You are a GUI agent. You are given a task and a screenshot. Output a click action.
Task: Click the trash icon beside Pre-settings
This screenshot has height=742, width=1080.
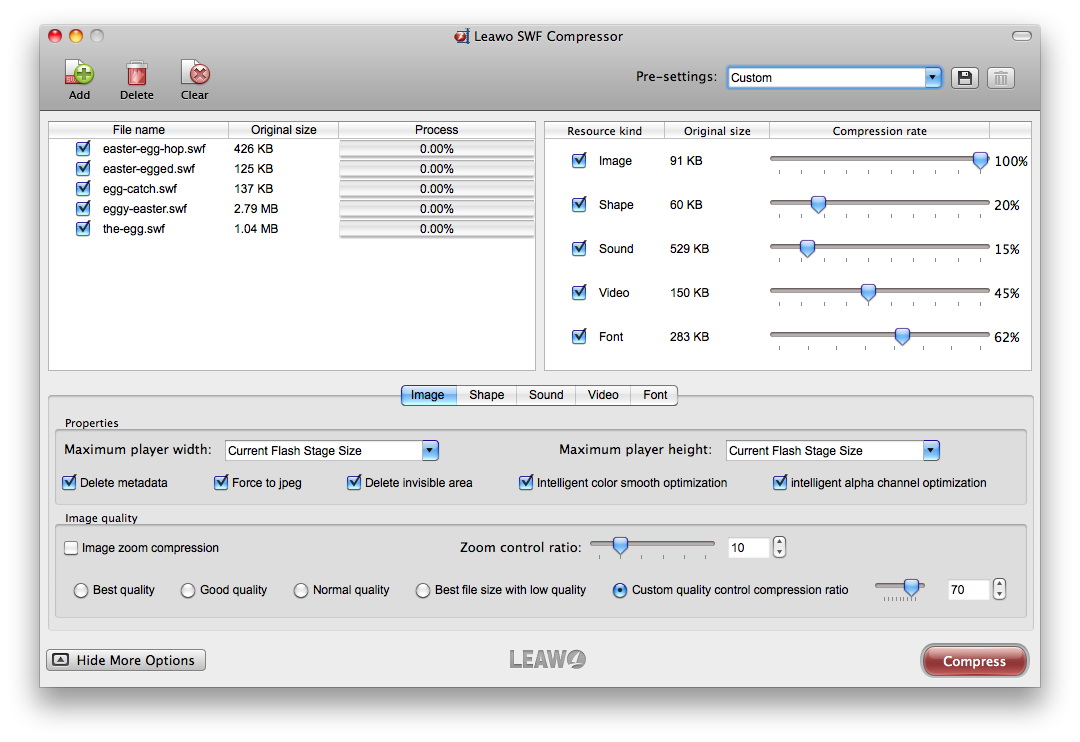click(x=1001, y=78)
